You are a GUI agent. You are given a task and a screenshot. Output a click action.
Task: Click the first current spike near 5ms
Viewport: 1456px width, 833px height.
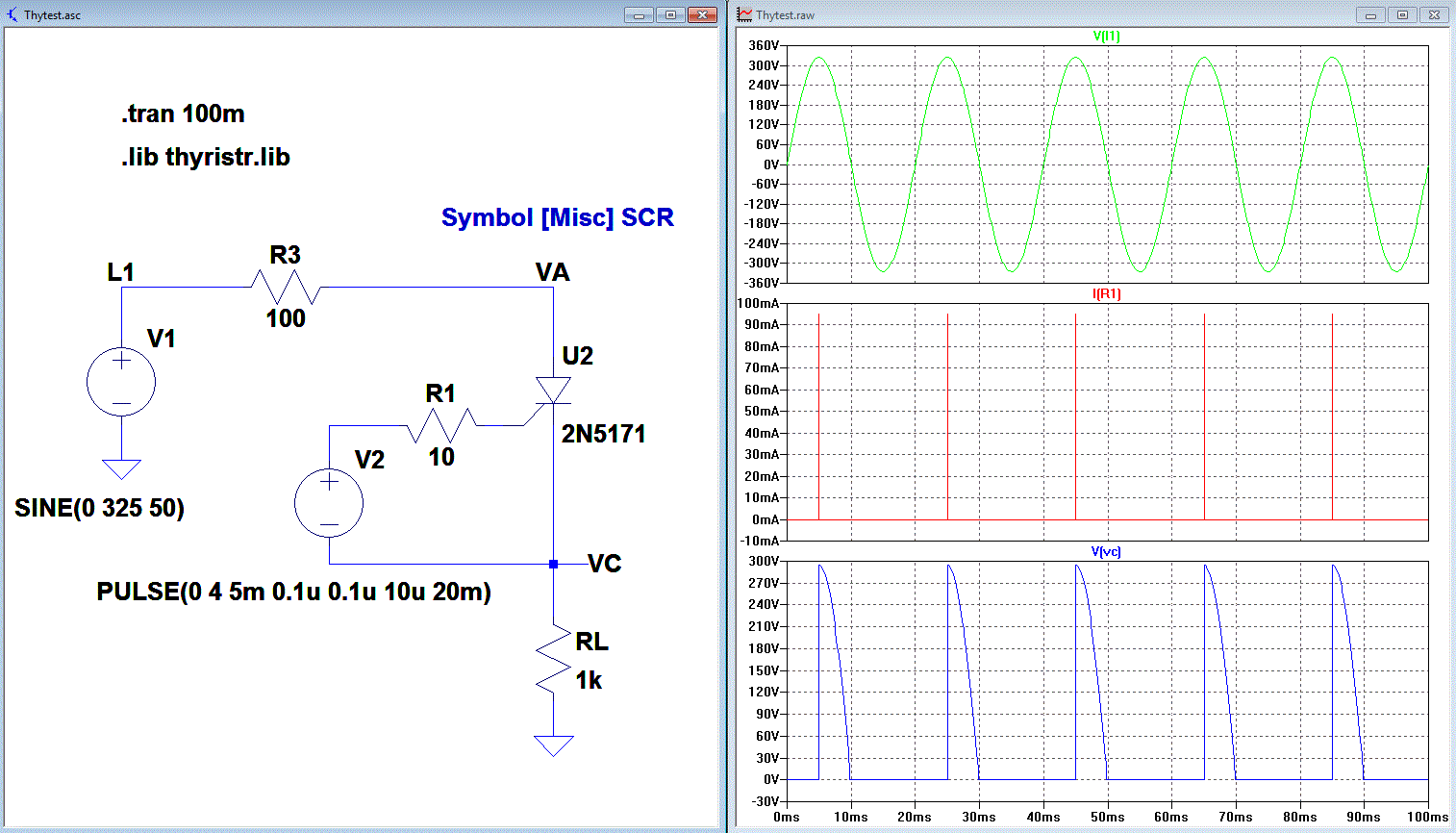(x=818, y=416)
